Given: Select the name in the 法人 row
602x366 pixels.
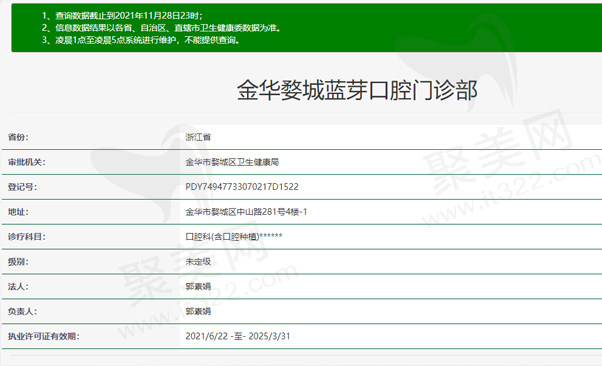Looking at the screenshot, I should (198, 287).
